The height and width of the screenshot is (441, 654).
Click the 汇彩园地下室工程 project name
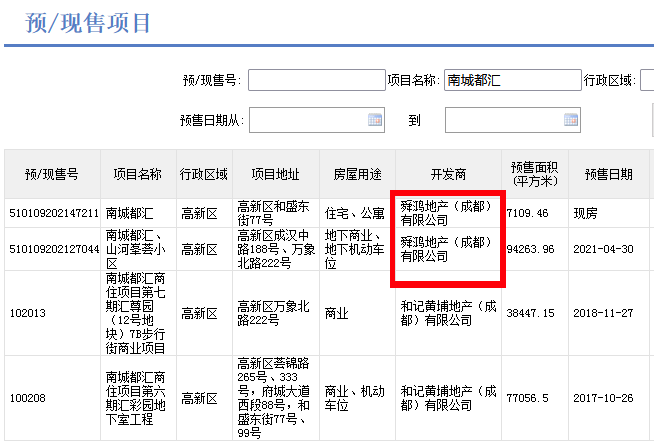click(135, 398)
